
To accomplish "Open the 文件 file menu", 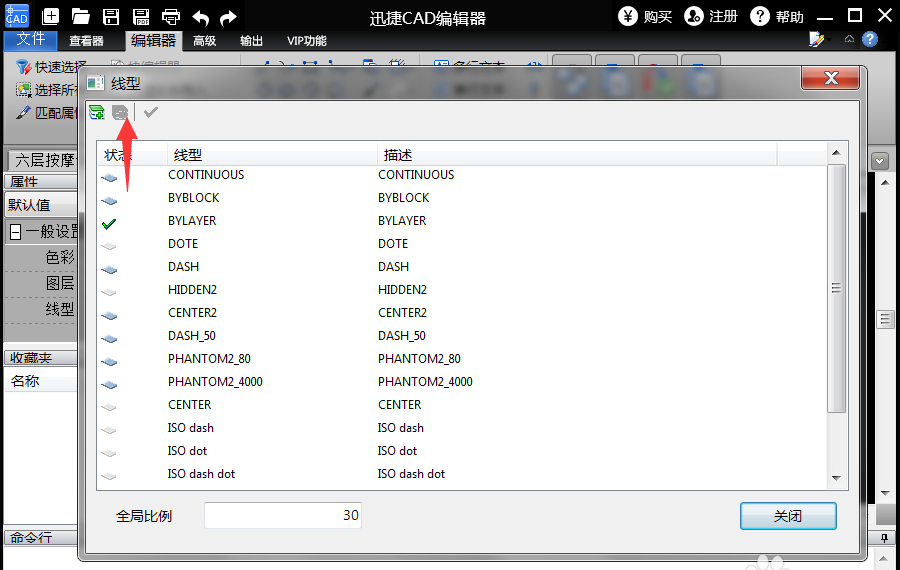I will [x=30, y=39].
